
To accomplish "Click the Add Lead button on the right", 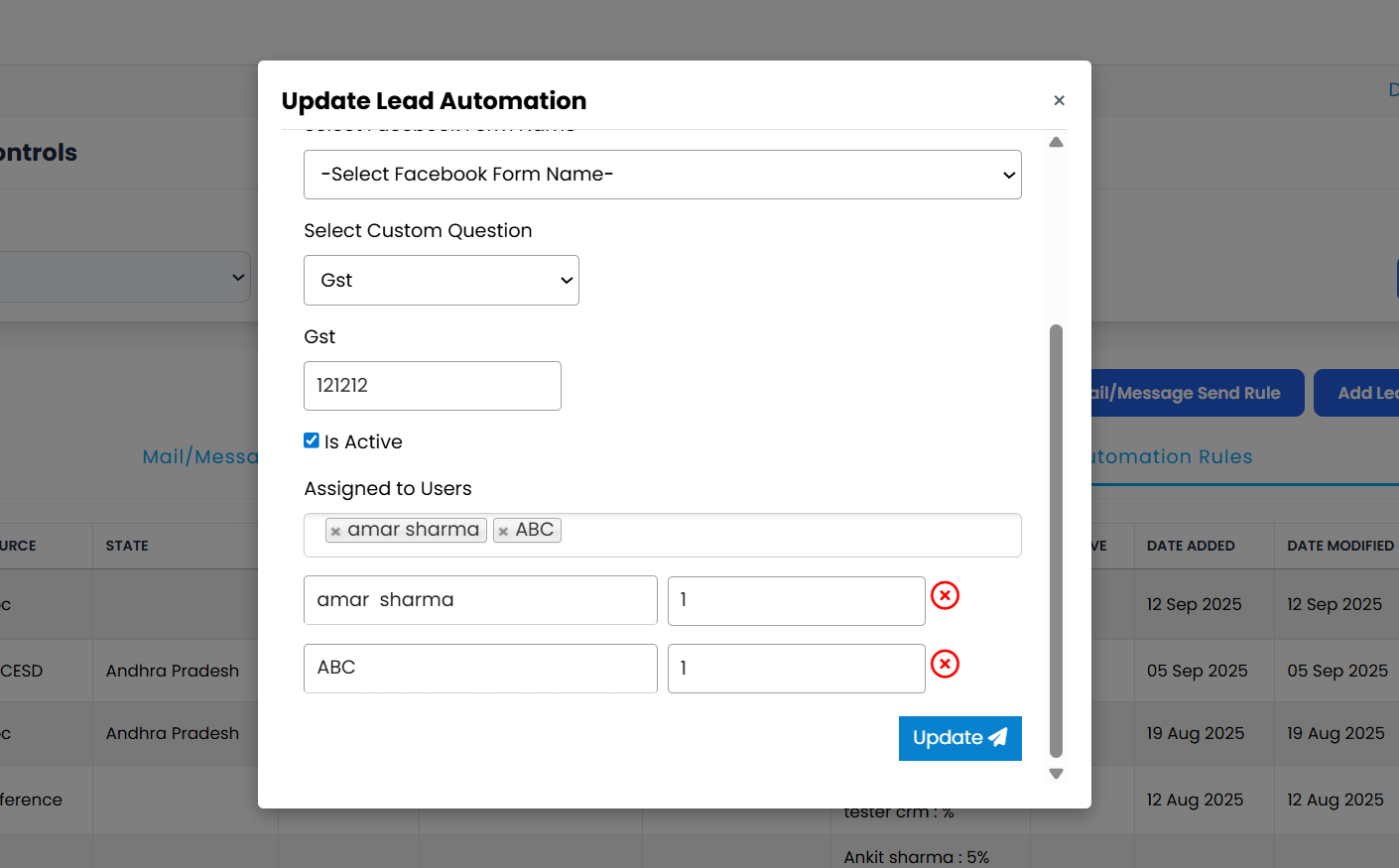I will (x=1364, y=393).
